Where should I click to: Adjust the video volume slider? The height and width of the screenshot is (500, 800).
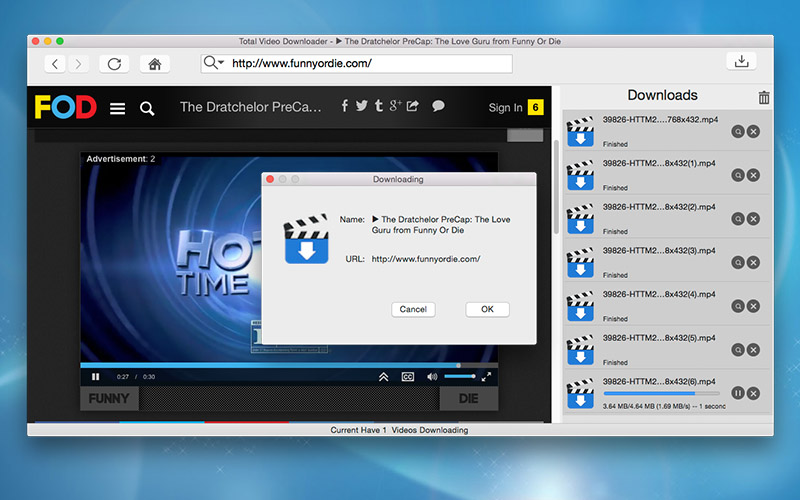[x=460, y=377]
